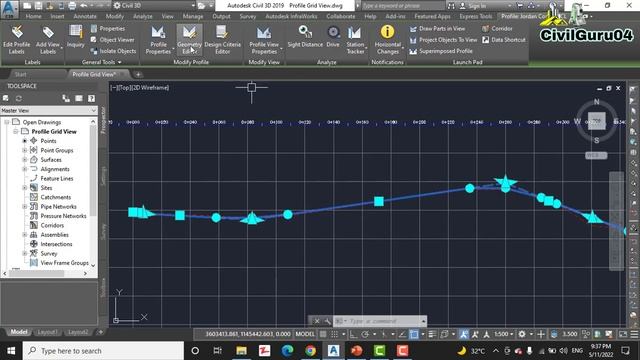Image resolution: width=640 pixels, height=360 pixels.
Task: Toggle snap mode in status bar
Action: pyautogui.click(x=334, y=334)
